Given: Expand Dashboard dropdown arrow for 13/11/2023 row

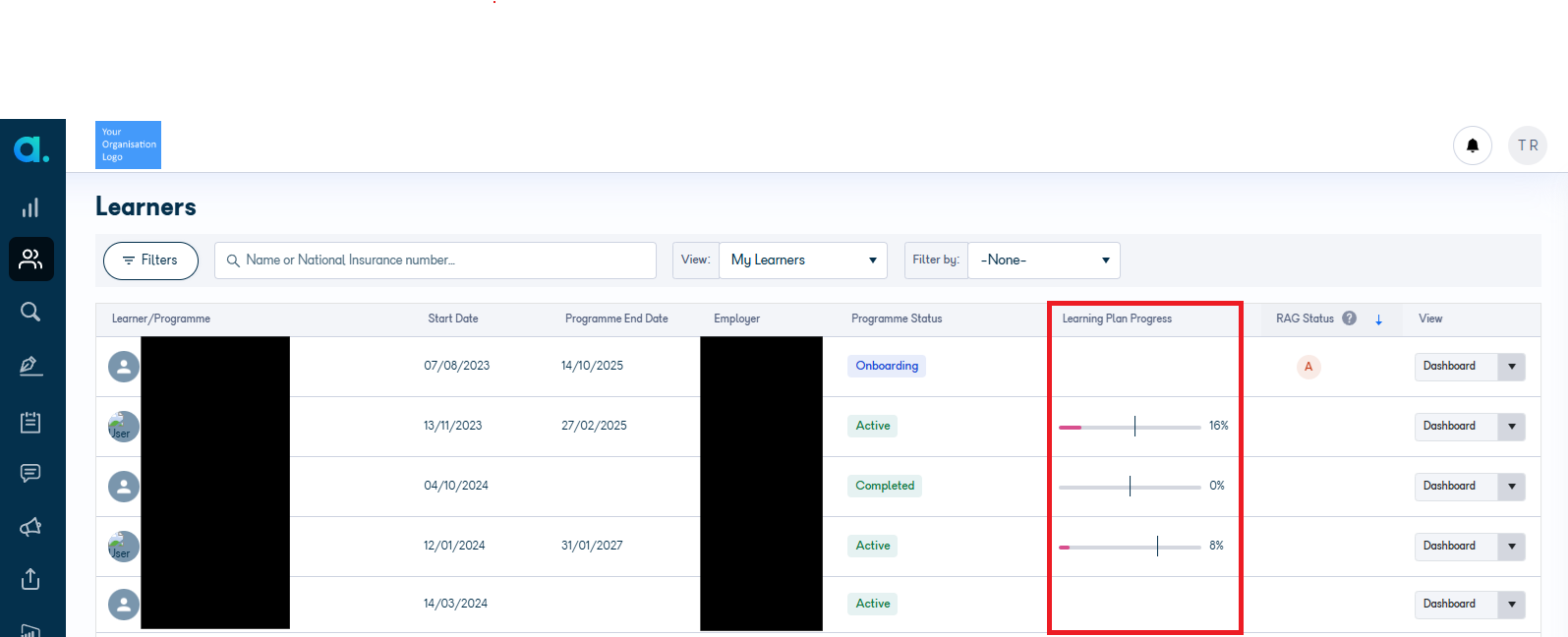Looking at the screenshot, I should click(1512, 427).
